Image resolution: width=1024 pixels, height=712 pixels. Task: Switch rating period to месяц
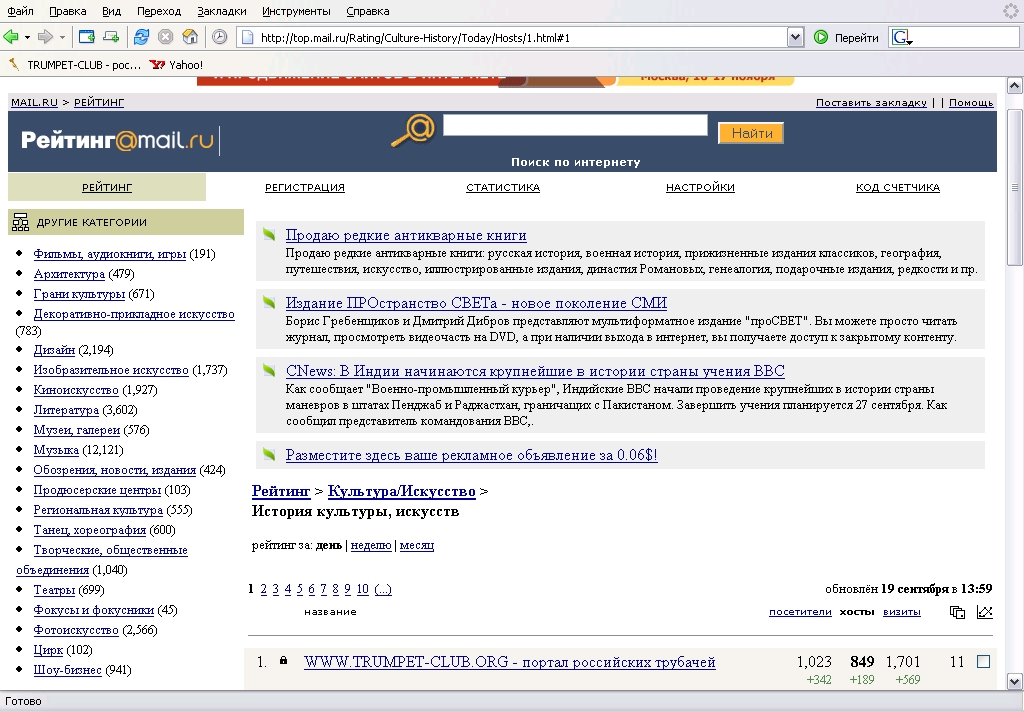(417, 545)
